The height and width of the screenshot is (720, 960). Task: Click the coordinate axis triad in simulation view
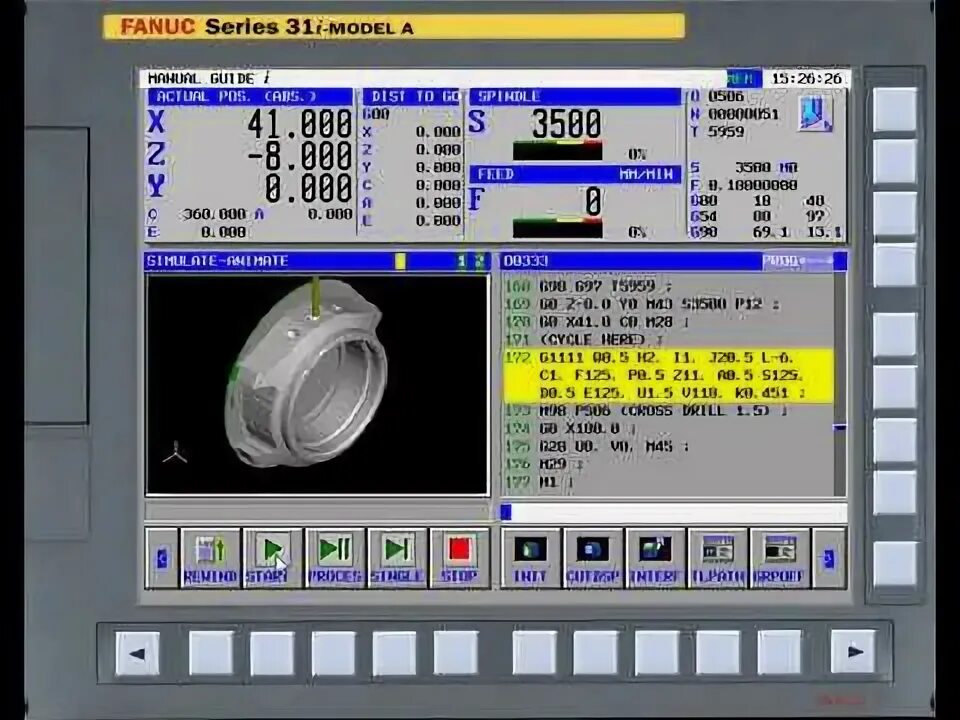coord(175,452)
